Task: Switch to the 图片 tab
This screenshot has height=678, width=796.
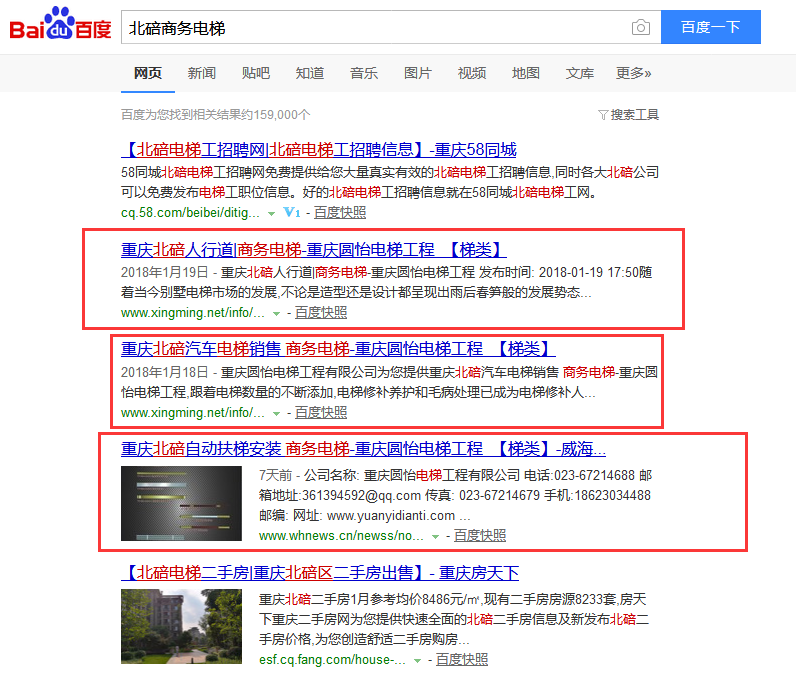Action: tap(418, 73)
